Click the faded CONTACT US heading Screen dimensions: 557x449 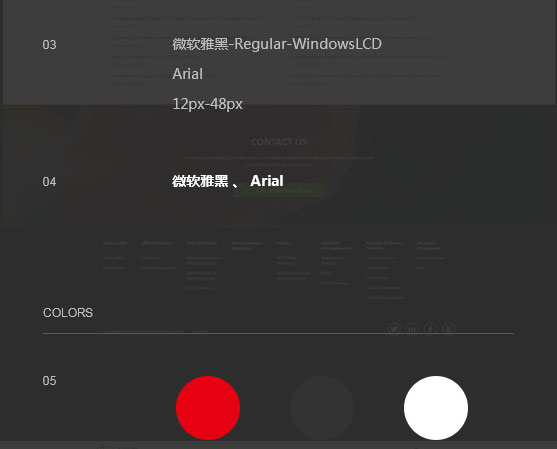pos(279,142)
